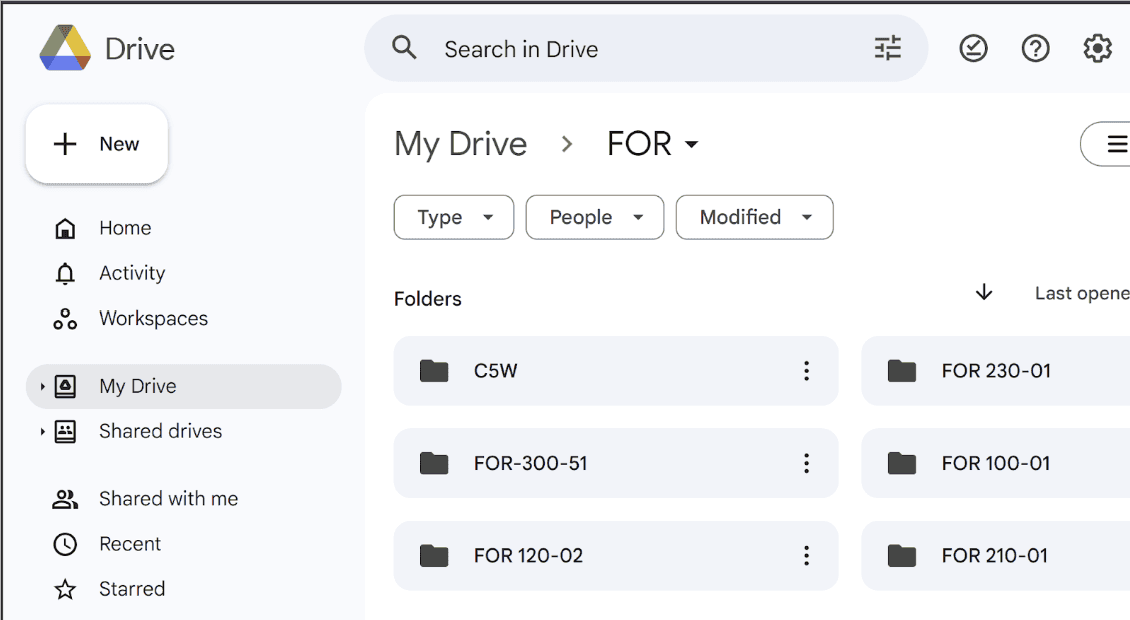
Task: Open more actions for C5W folder
Action: point(806,371)
